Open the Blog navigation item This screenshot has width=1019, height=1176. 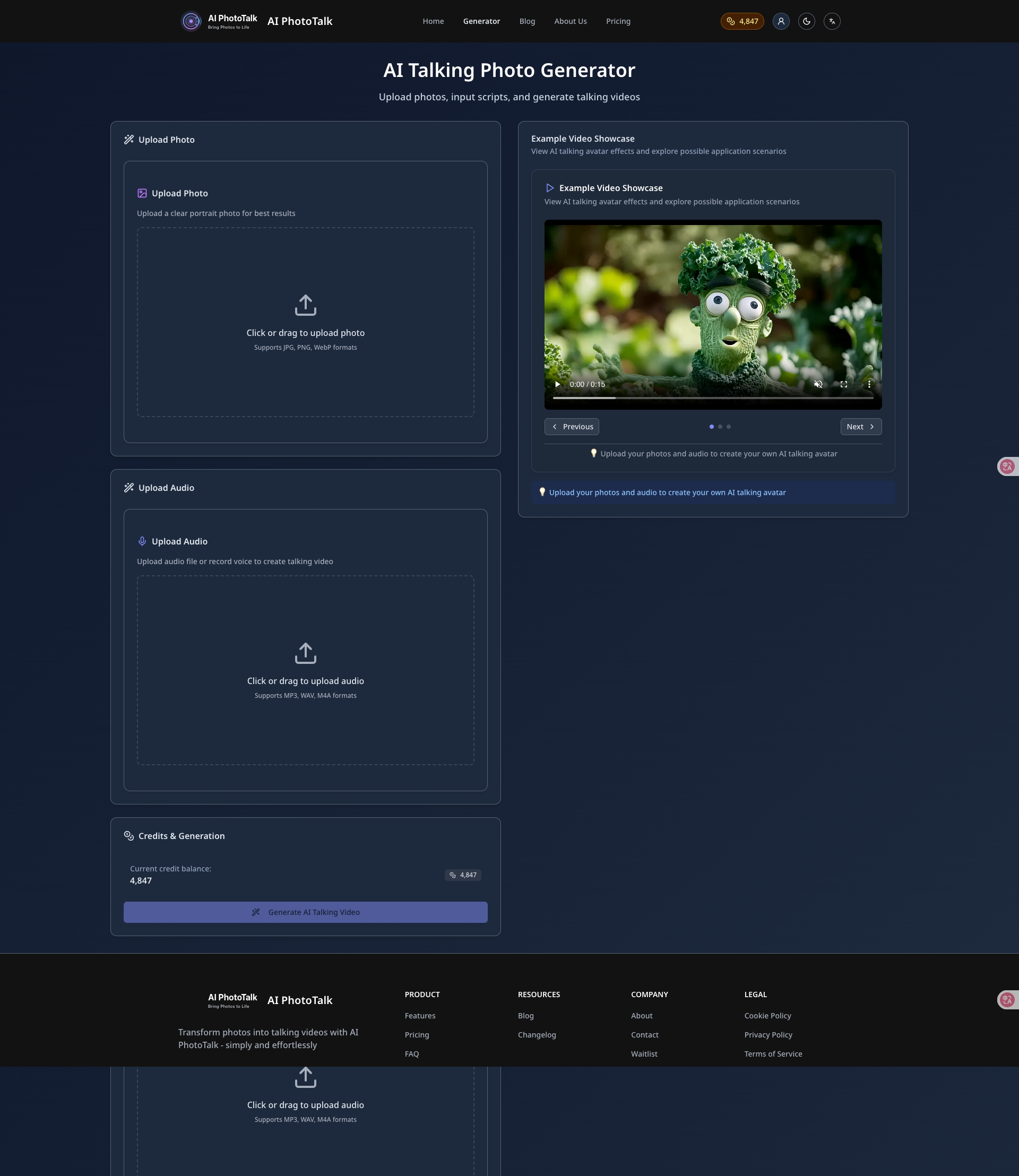pos(527,21)
